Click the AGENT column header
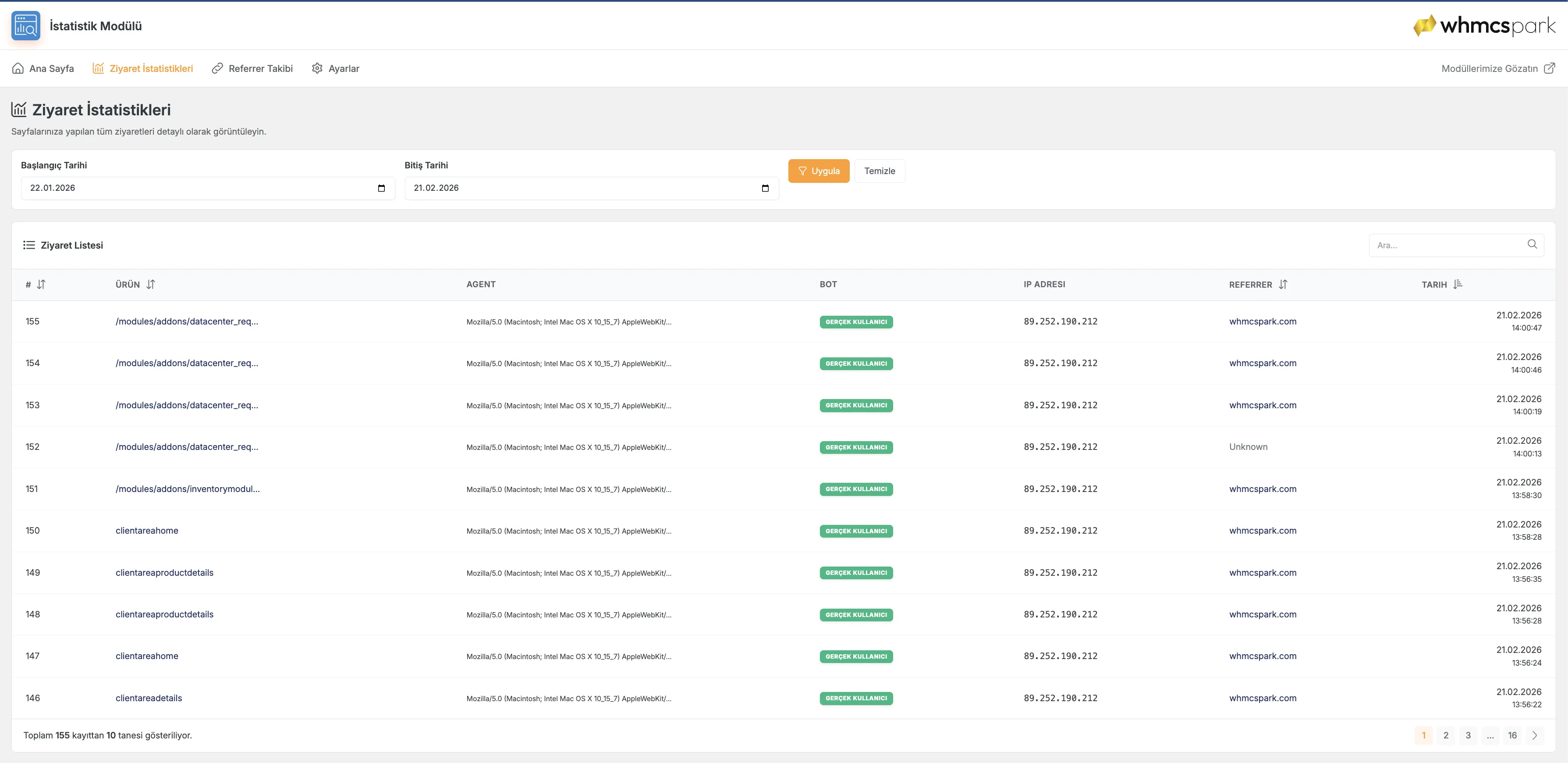This screenshot has width=1568, height=763. (481, 285)
